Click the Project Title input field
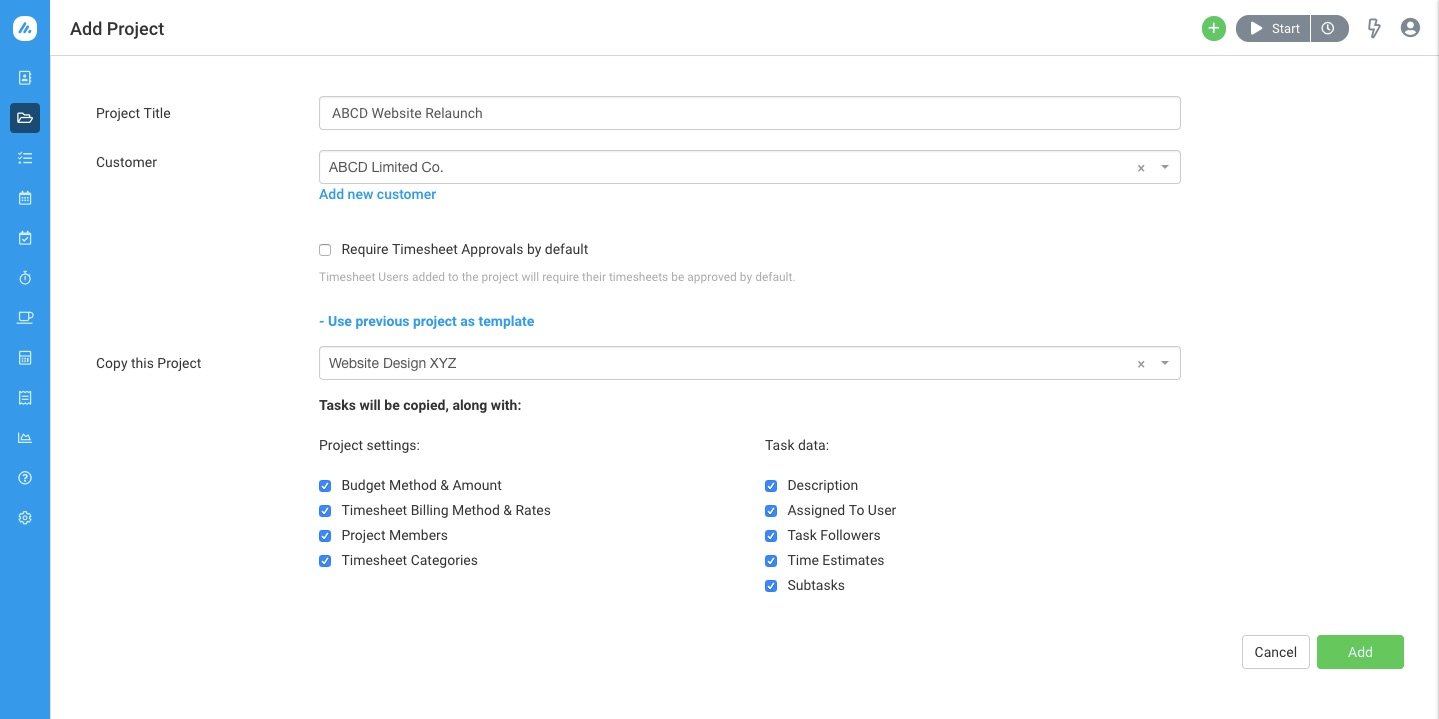Viewport: 1439px width, 719px height. tap(749, 113)
